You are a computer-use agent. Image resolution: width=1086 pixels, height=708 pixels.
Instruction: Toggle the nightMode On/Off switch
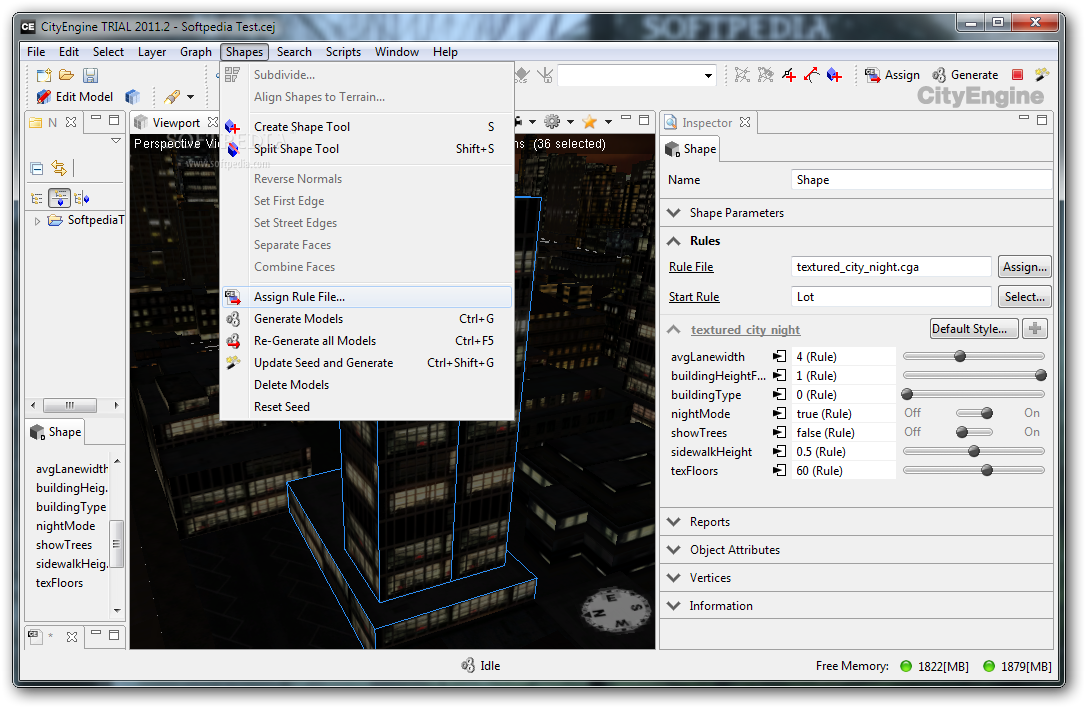tap(973, 413)
